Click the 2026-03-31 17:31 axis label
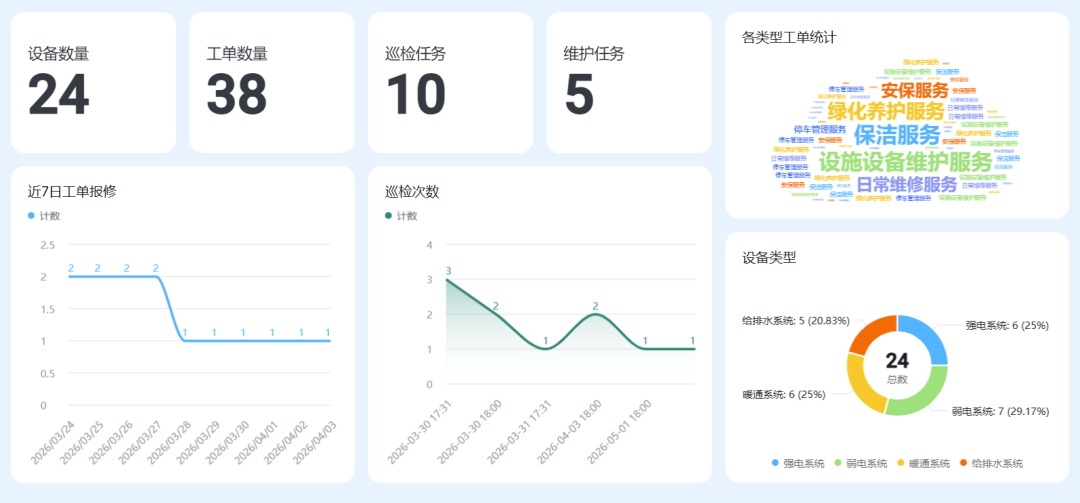This screenshot has height=503, width=1080. (519, 430)
